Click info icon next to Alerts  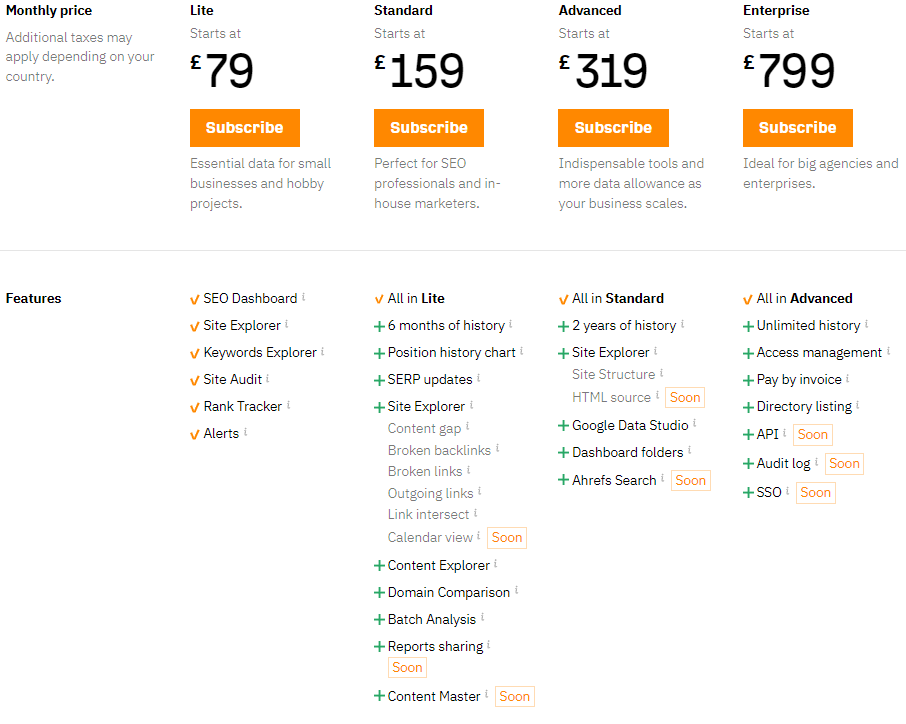(x=246, y=432)
